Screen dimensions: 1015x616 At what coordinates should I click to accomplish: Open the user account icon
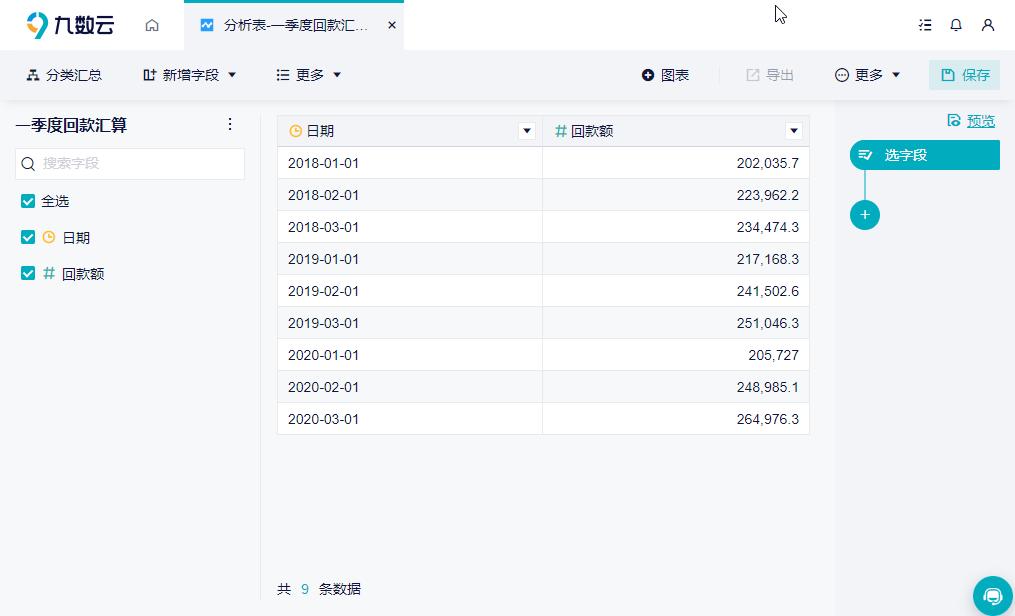point(987,25)
